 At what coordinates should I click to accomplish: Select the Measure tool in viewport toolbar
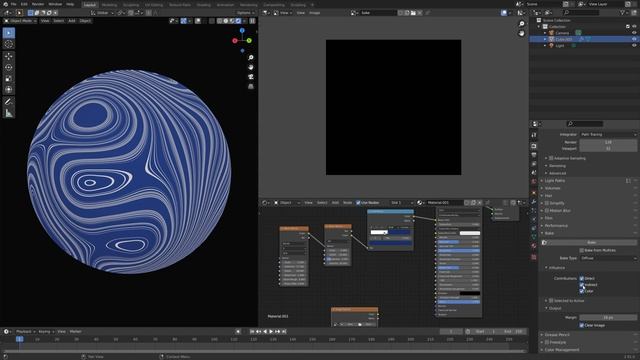click(9, 113)
